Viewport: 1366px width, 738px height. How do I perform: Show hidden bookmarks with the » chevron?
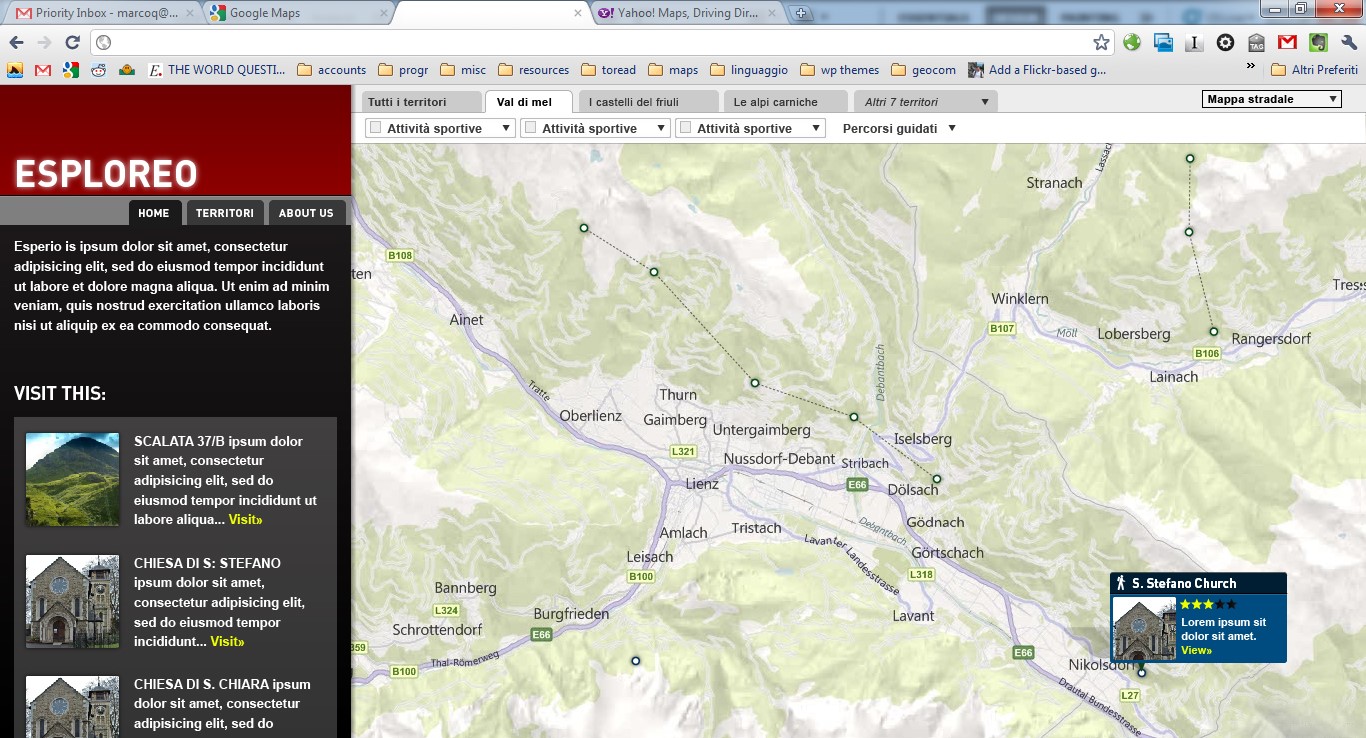click(x=1250, y=67)
